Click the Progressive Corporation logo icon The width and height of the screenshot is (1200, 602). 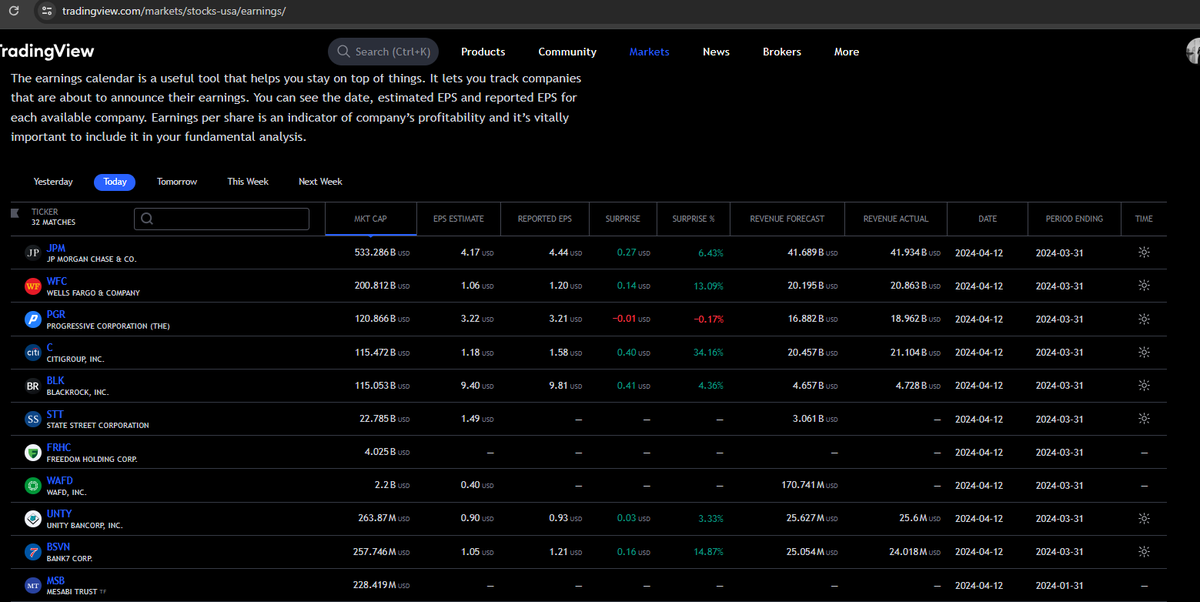coord(32,319)
